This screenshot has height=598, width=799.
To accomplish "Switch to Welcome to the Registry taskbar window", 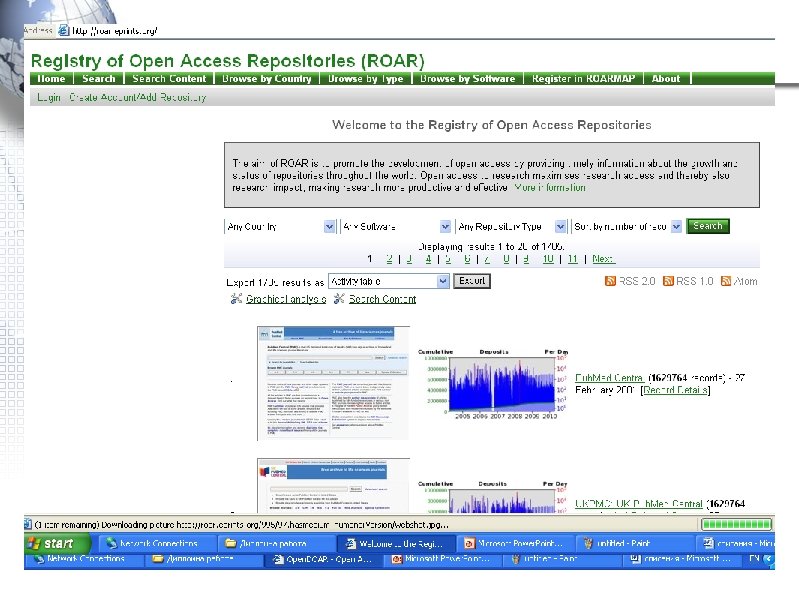I will pyautogui.click(x=394, y=543).
